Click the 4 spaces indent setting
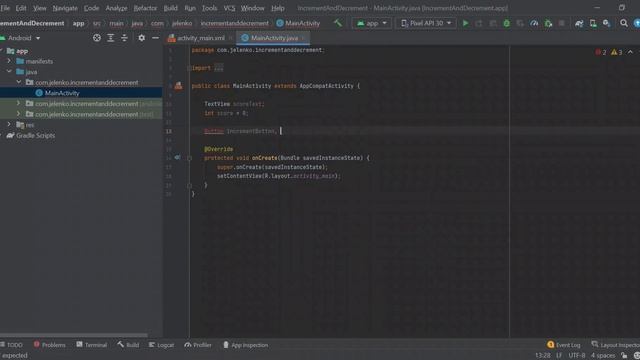The height and width of the screenshot is (360, 640). coord(602,356)
